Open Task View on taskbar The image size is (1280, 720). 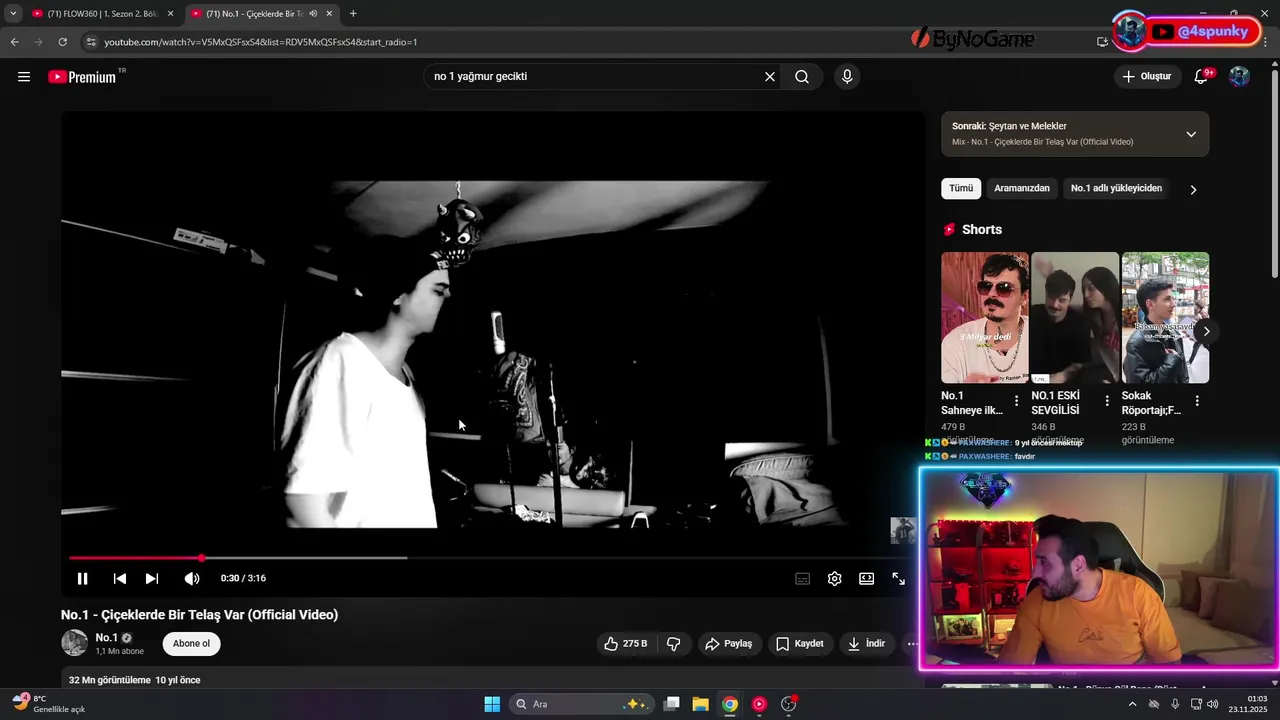pos(672,704)
